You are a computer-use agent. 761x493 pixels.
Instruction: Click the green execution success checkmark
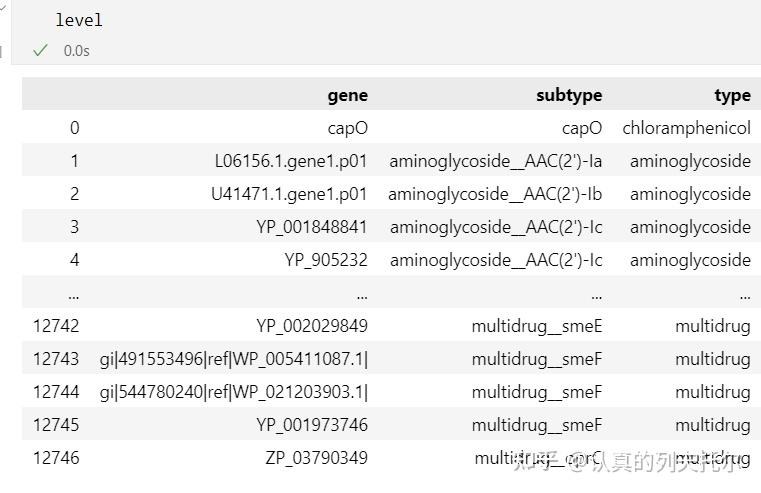tap(40, 50)
